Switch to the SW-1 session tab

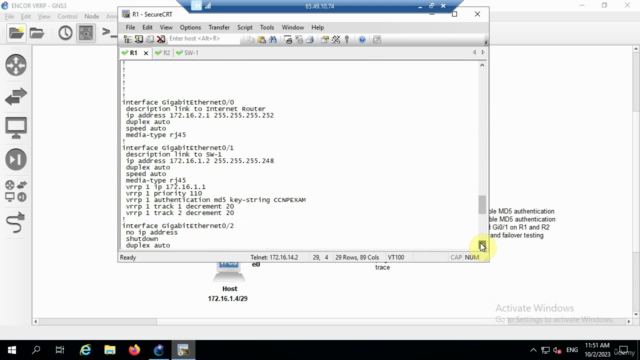pyautogui.click(x=187, y=53)
